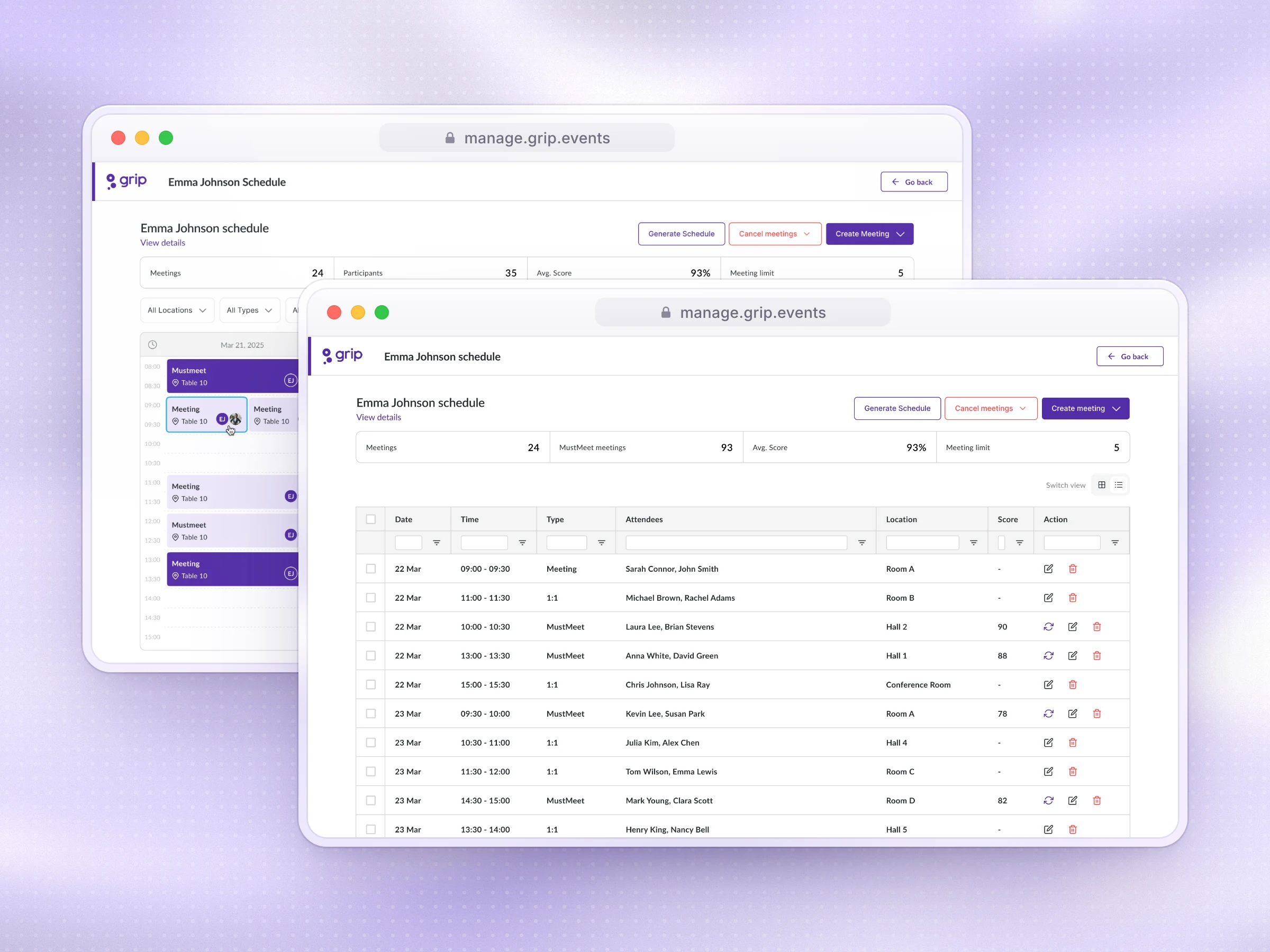Click Go back button in front window
The width and height of the screenshot is (1270, 952).
point(1129,356)
